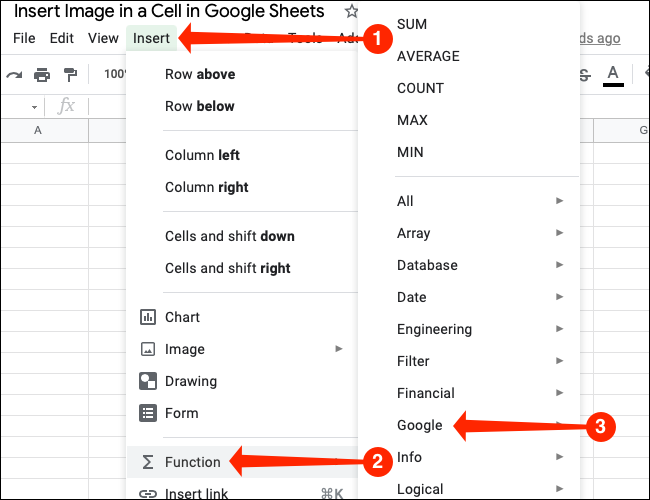The height and width of the screenshot is (500, 650).
Task: Expand the Engineering functions submenu
Action: 559,329
